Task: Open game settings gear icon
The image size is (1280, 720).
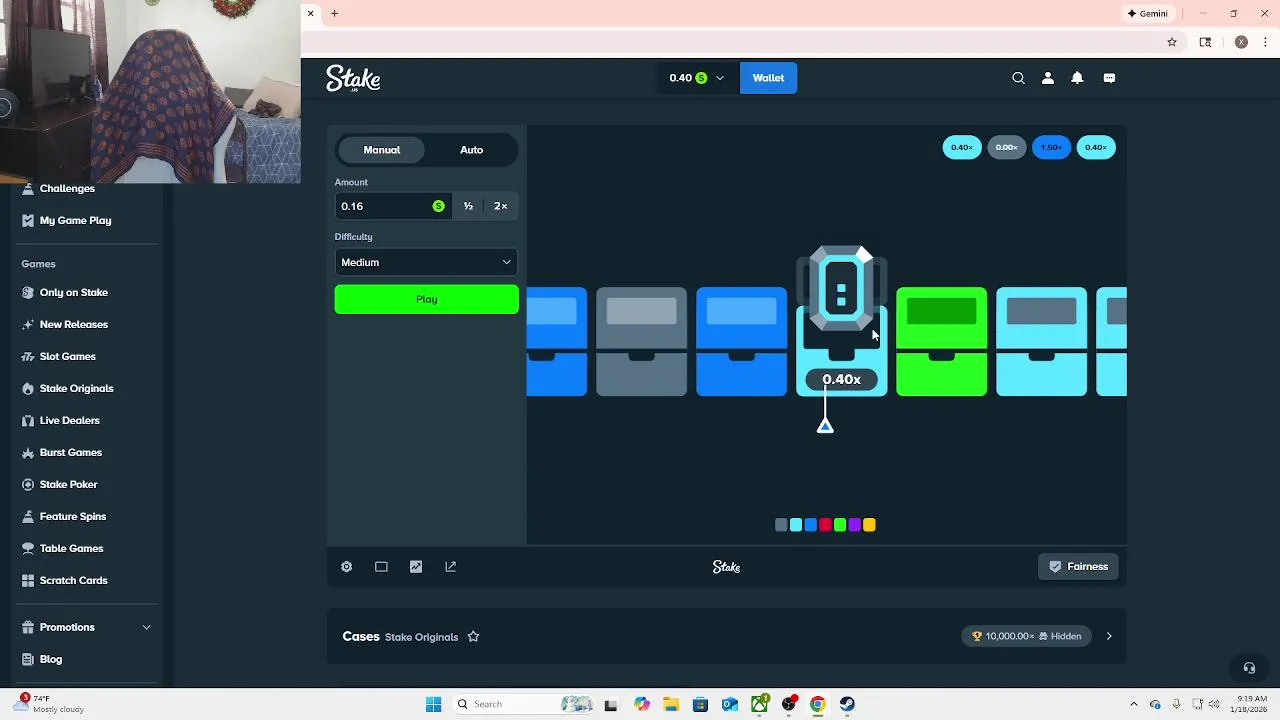Action: coord(347,567)
